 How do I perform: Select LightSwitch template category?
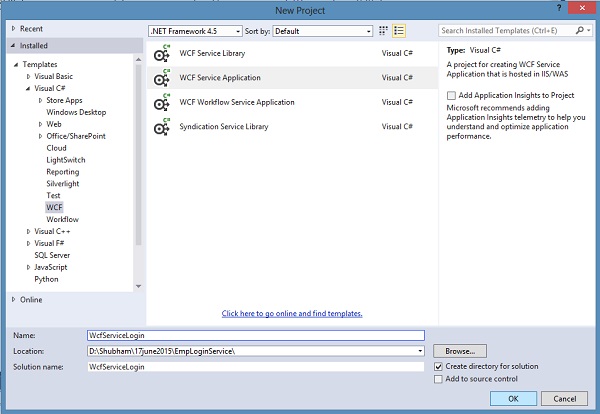(66, 160)
